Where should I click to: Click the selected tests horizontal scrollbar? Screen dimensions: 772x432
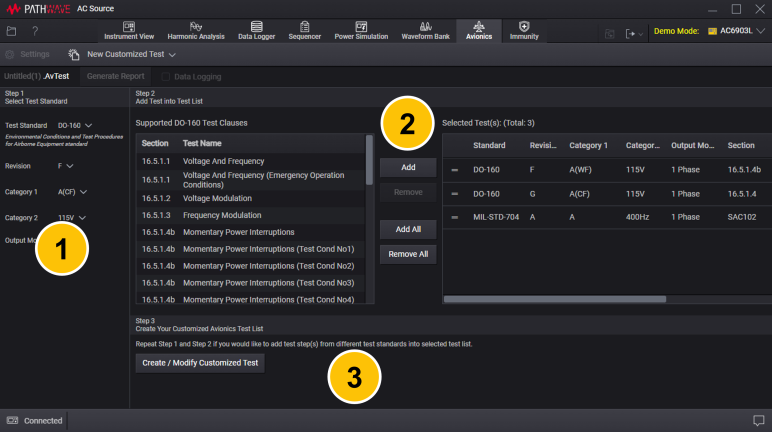coord(555,299)
